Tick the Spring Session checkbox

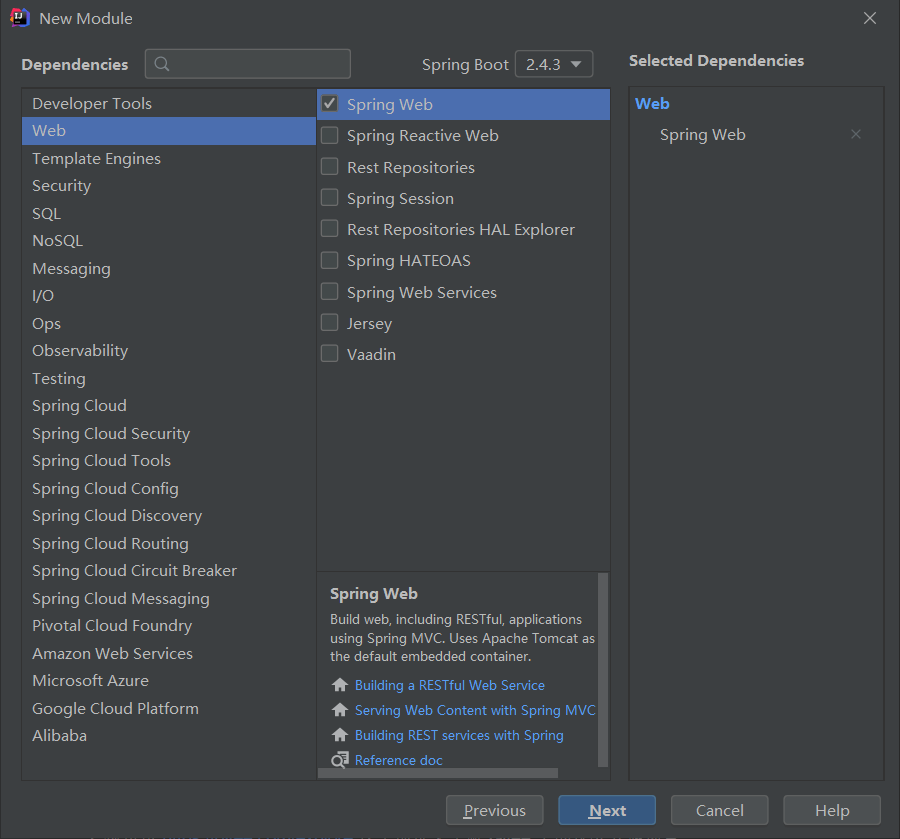point(329,197)
